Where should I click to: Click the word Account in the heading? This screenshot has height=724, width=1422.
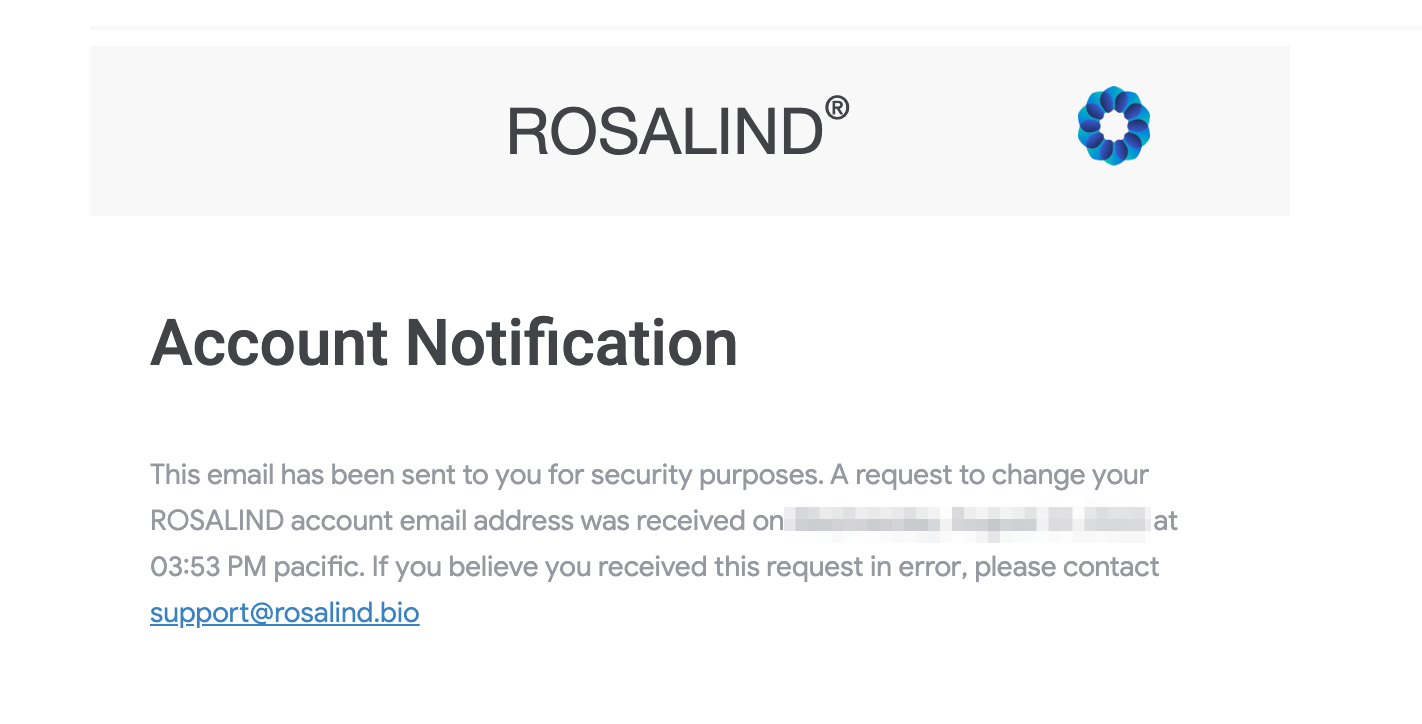point(268,342)
